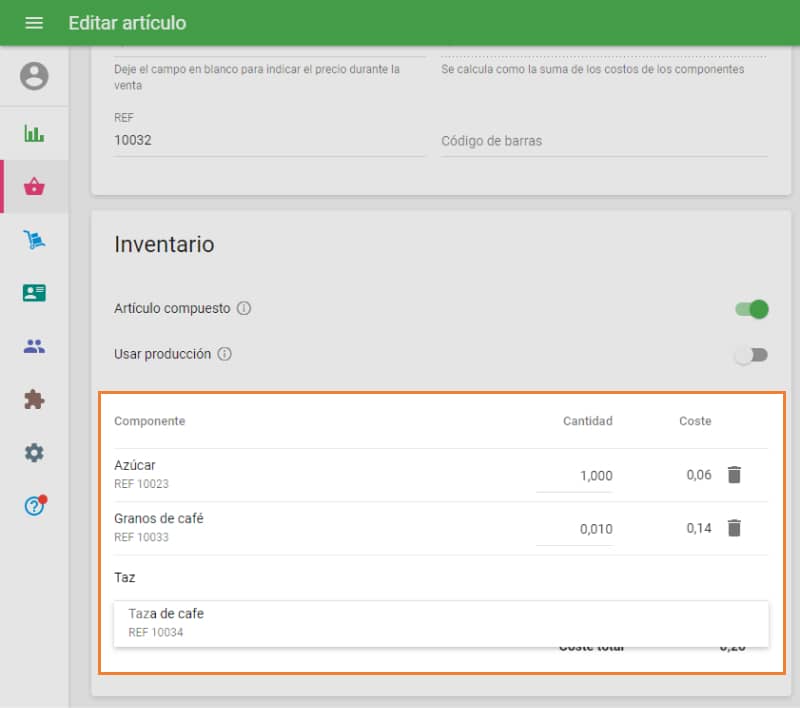This screenshot has height=708, width=800.
Task: Delete the Azúcar component with the trash icon
Action: pyautogui.click(x=735, y=475)
